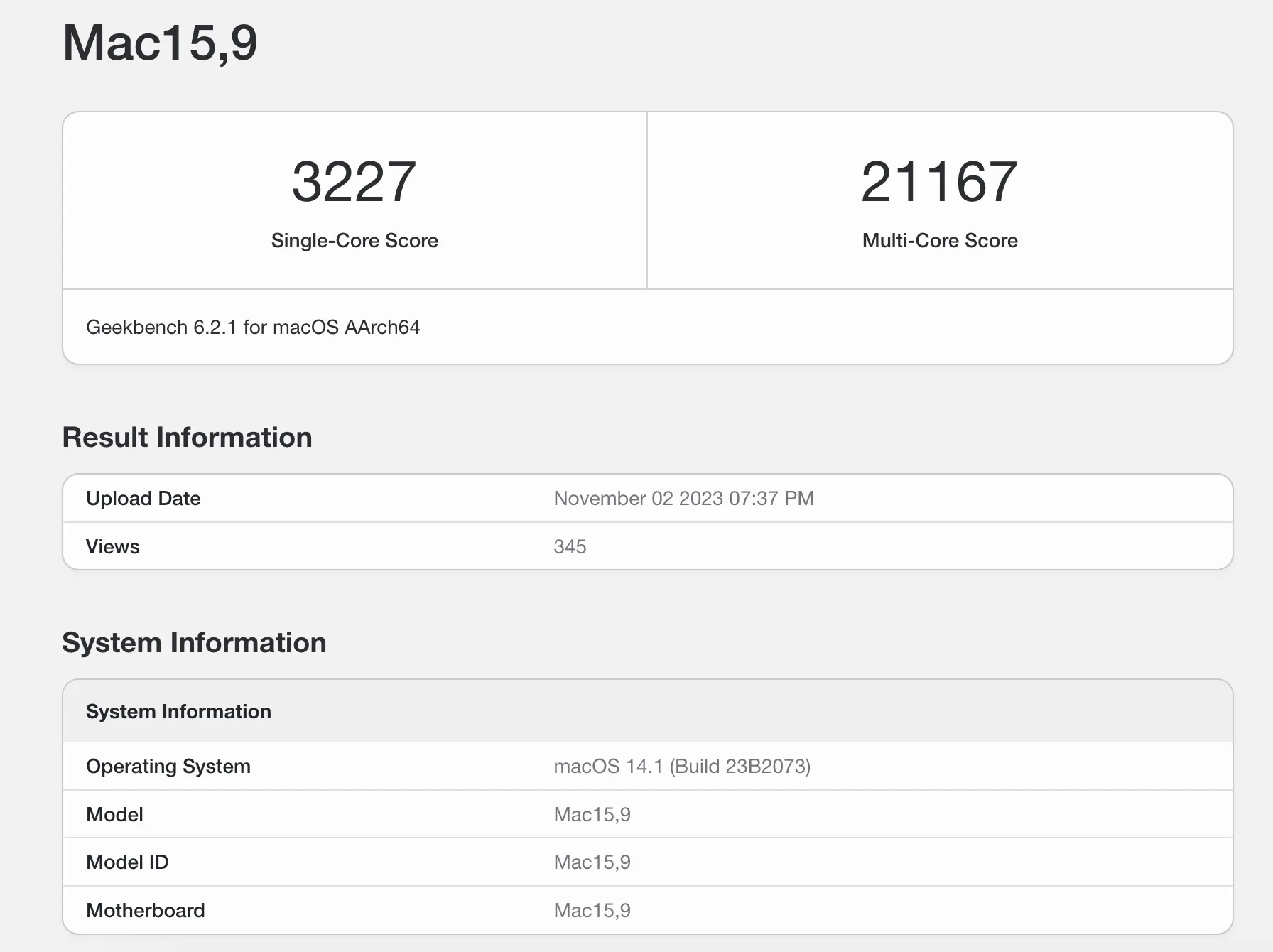
Task: Select the Views row label
Action: pyautogui.click(x=112, y=547)
